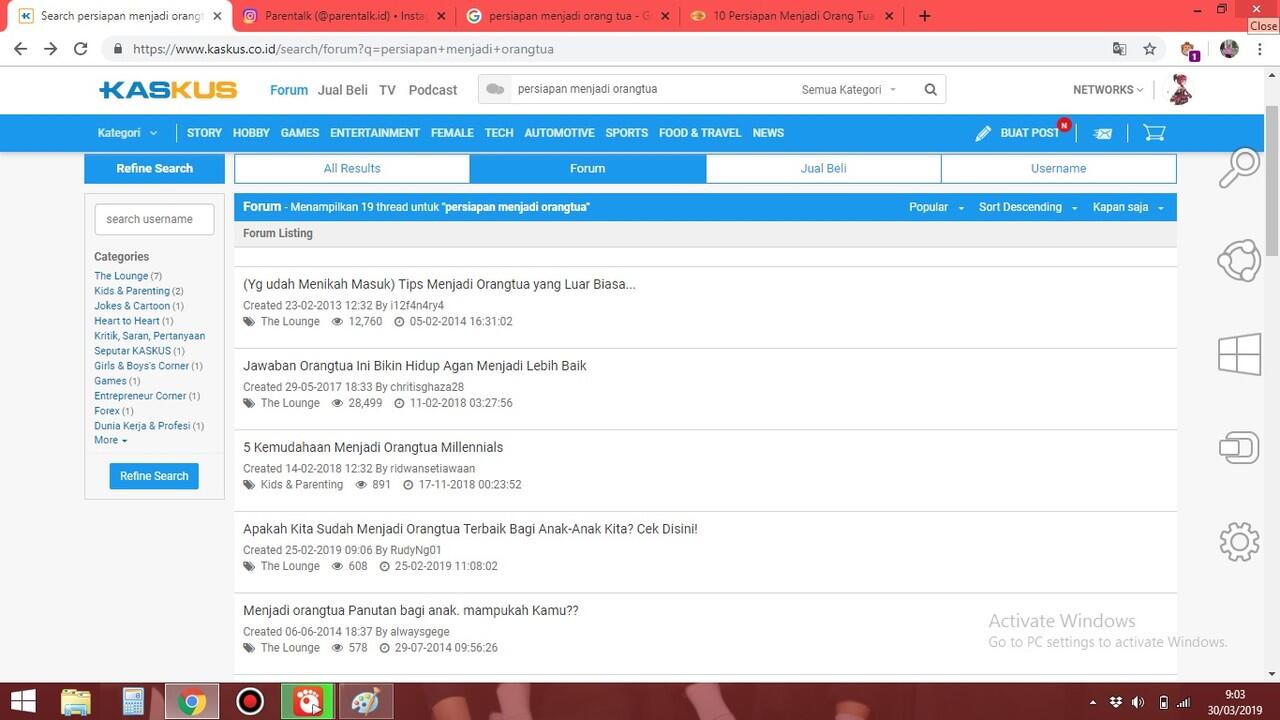This screenshot has height=720, width=1280.
Task: Open thread Tips Menjadi Orangtua yang Luar Biasa
Action: point(439,284)
